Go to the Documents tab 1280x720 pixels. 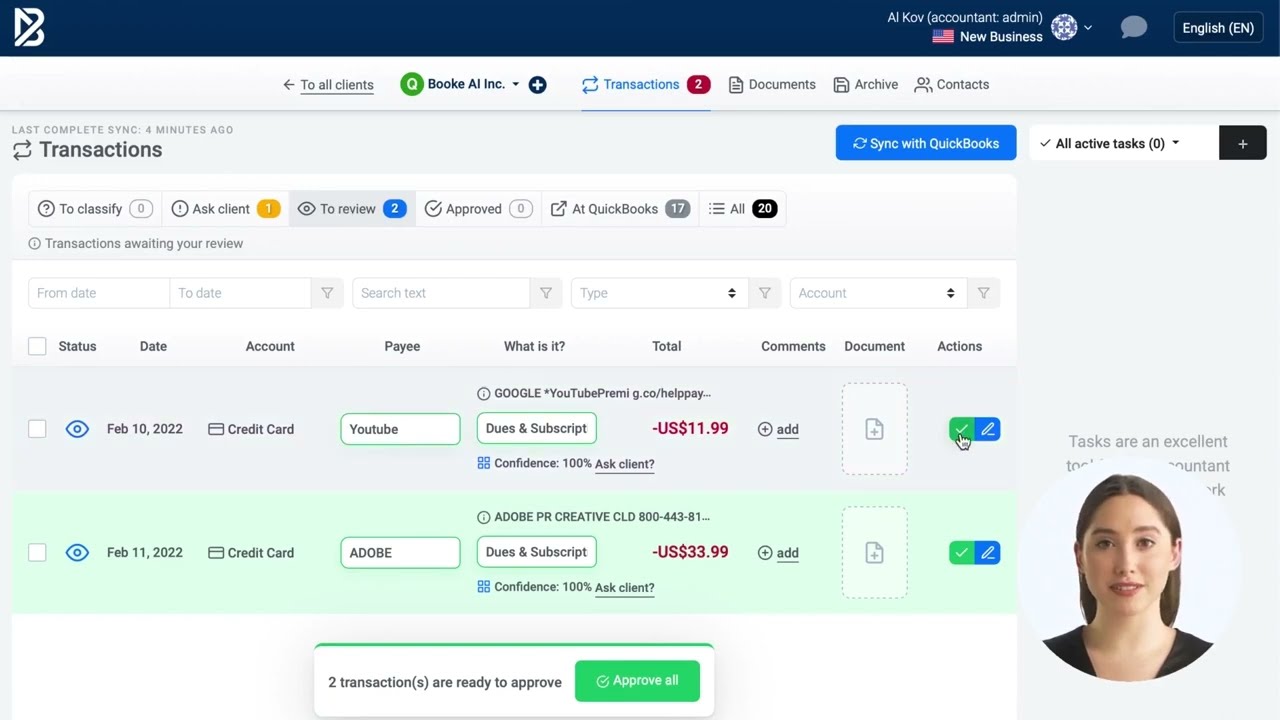click(x=772, y=85)
